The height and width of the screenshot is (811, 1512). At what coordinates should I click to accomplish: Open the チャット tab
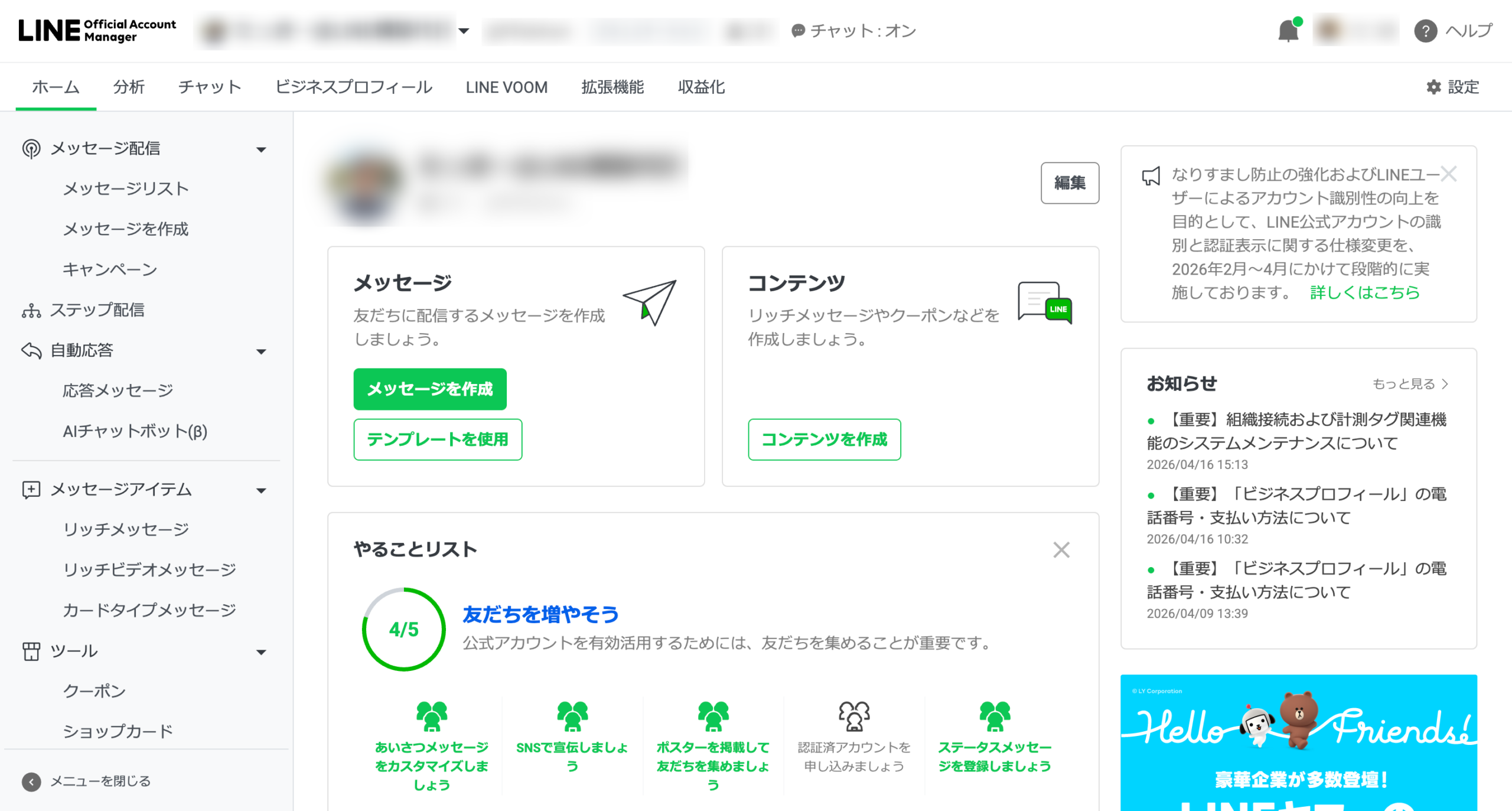tap(210, 87)
